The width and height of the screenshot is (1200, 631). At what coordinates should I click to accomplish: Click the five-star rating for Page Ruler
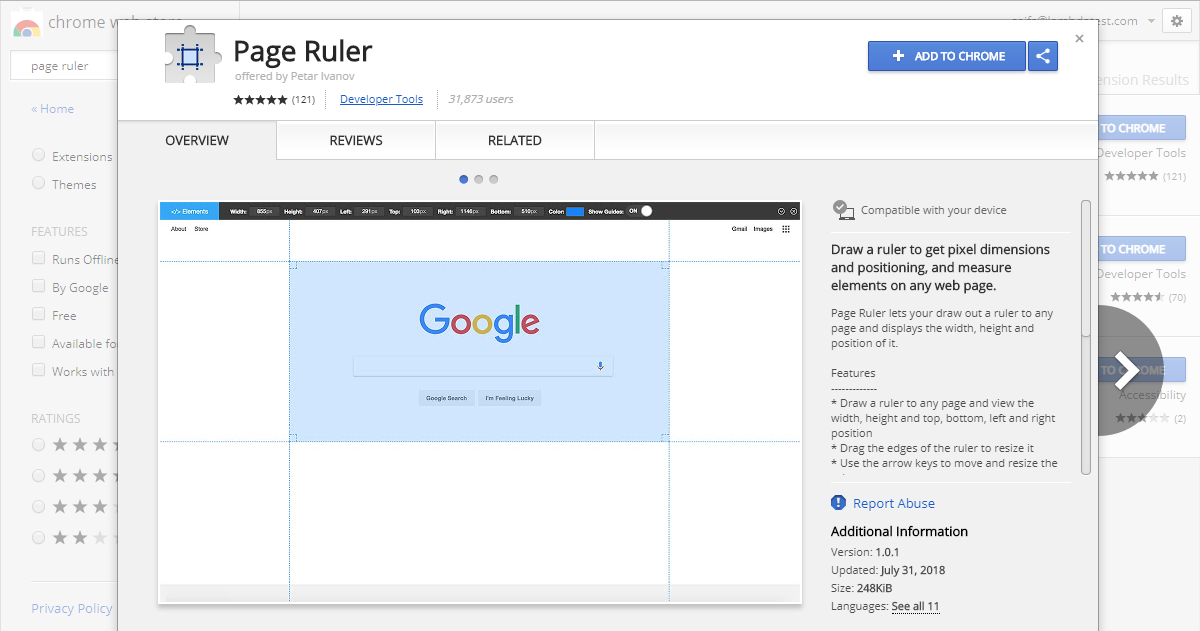(x=260, y=99)
